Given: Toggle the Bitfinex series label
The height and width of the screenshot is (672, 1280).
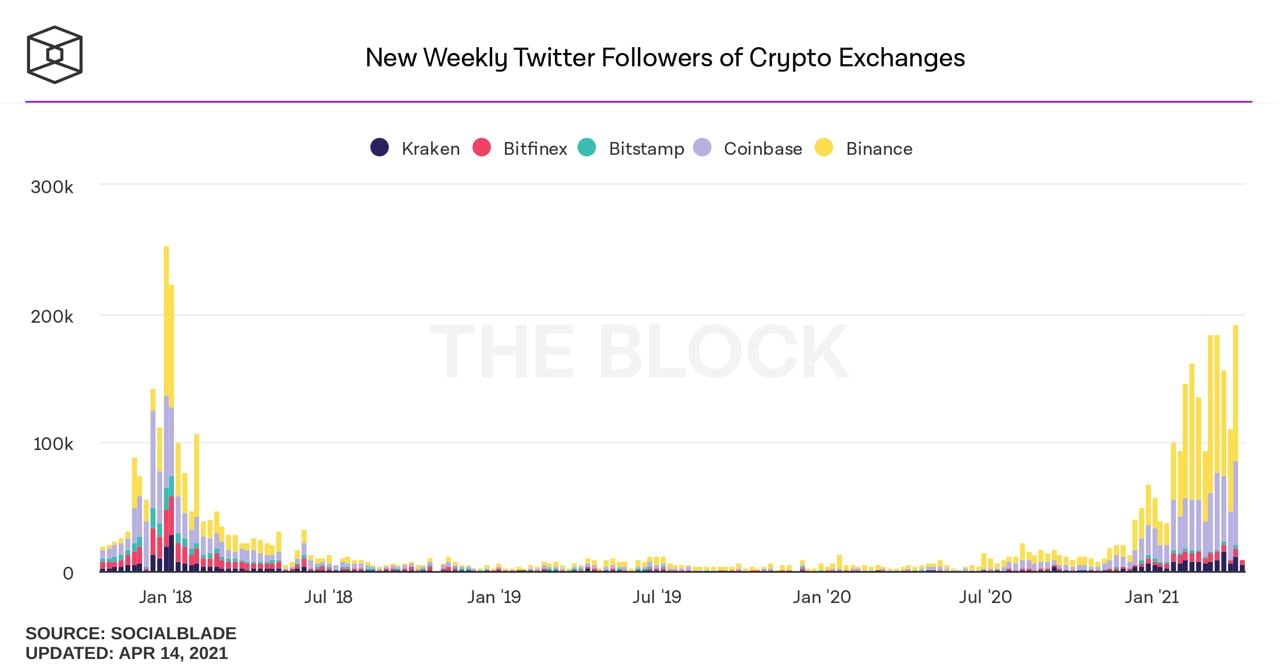Looking at the screenshot, I should 535,149.
